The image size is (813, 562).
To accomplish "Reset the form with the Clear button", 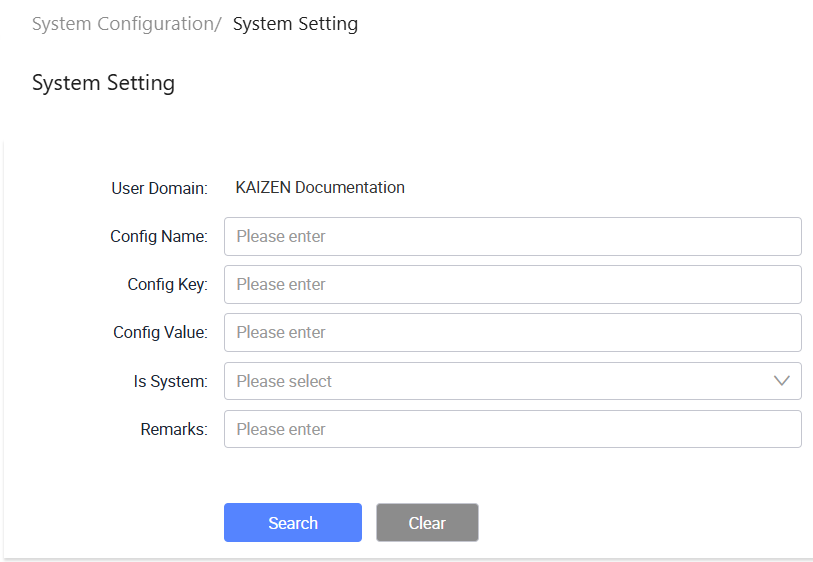I will click(427, 523).
